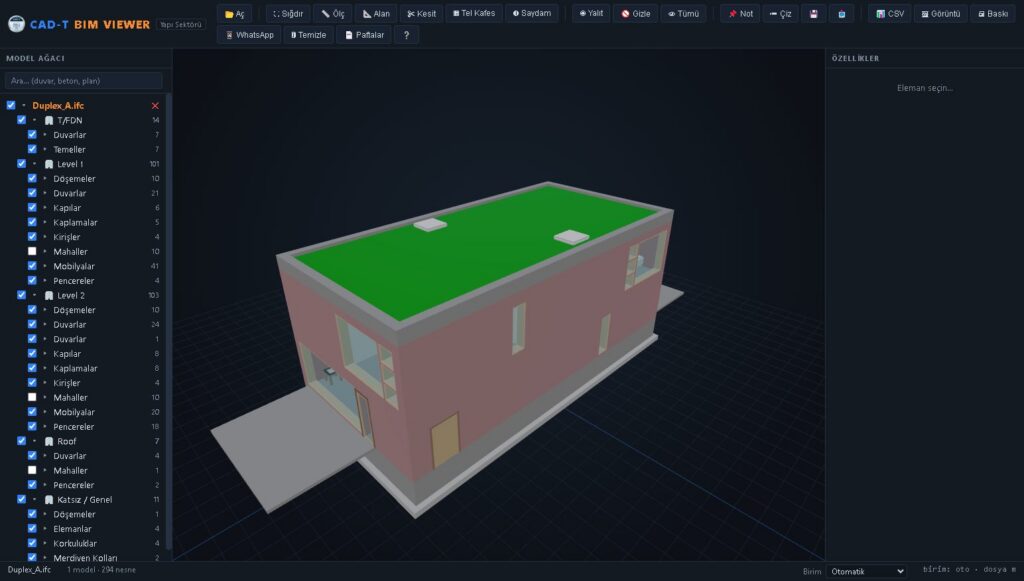Isolate the selection with Yalıt
Image resolution: width=1024 pixels, height=581 pixels.
[x=591, y=14]
